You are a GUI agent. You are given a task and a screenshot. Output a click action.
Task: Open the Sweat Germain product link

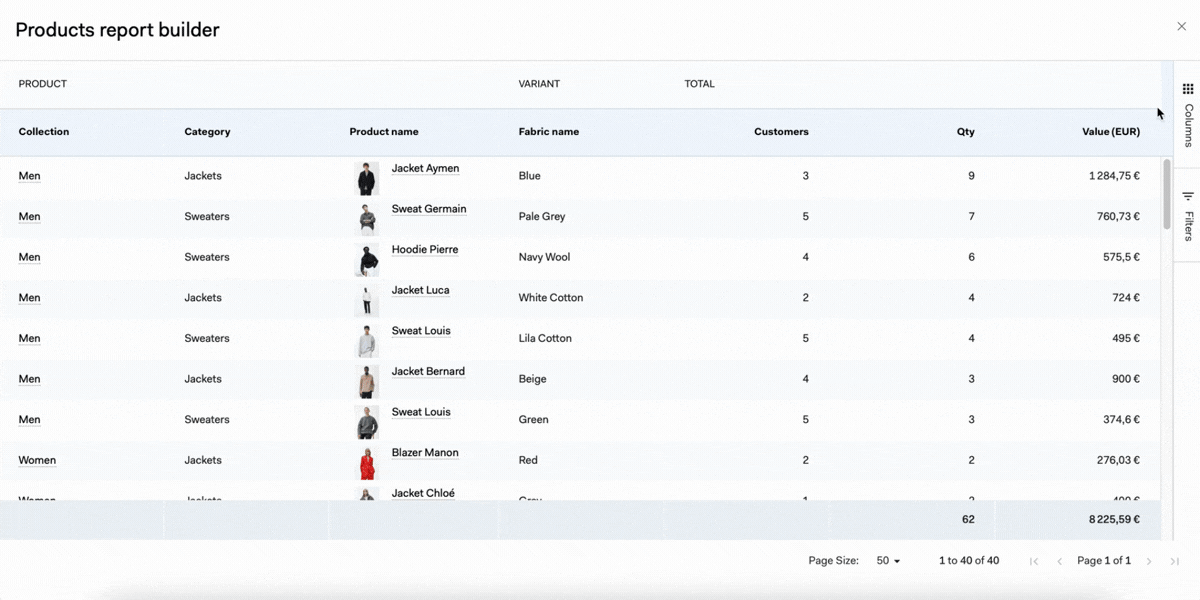(429, 209)
